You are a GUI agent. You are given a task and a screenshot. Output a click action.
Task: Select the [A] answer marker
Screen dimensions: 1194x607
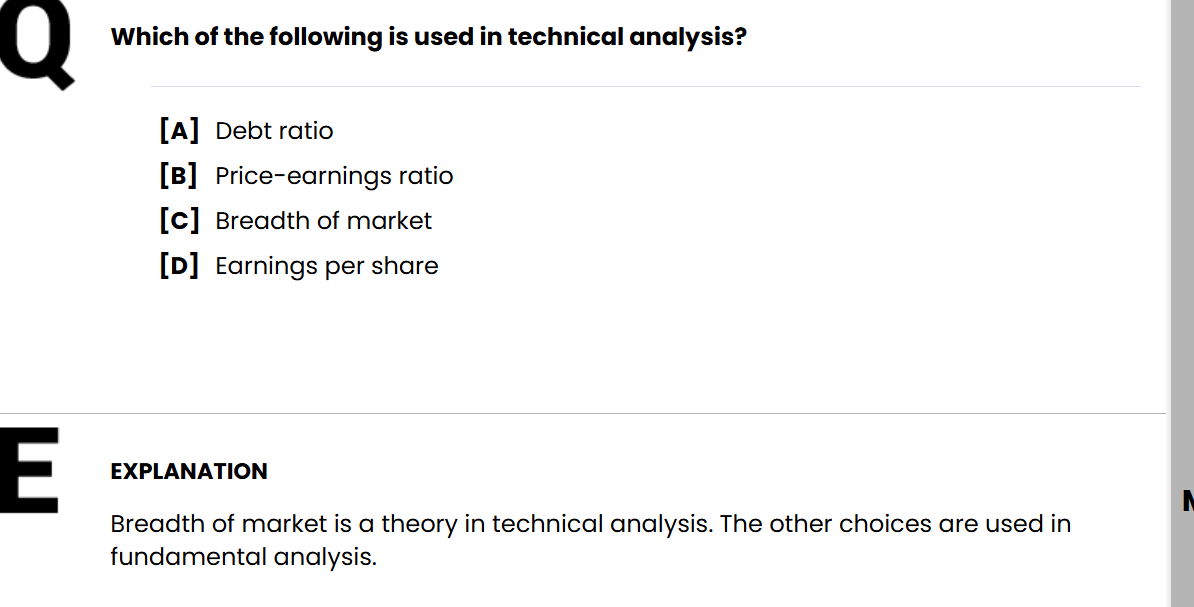179,130
